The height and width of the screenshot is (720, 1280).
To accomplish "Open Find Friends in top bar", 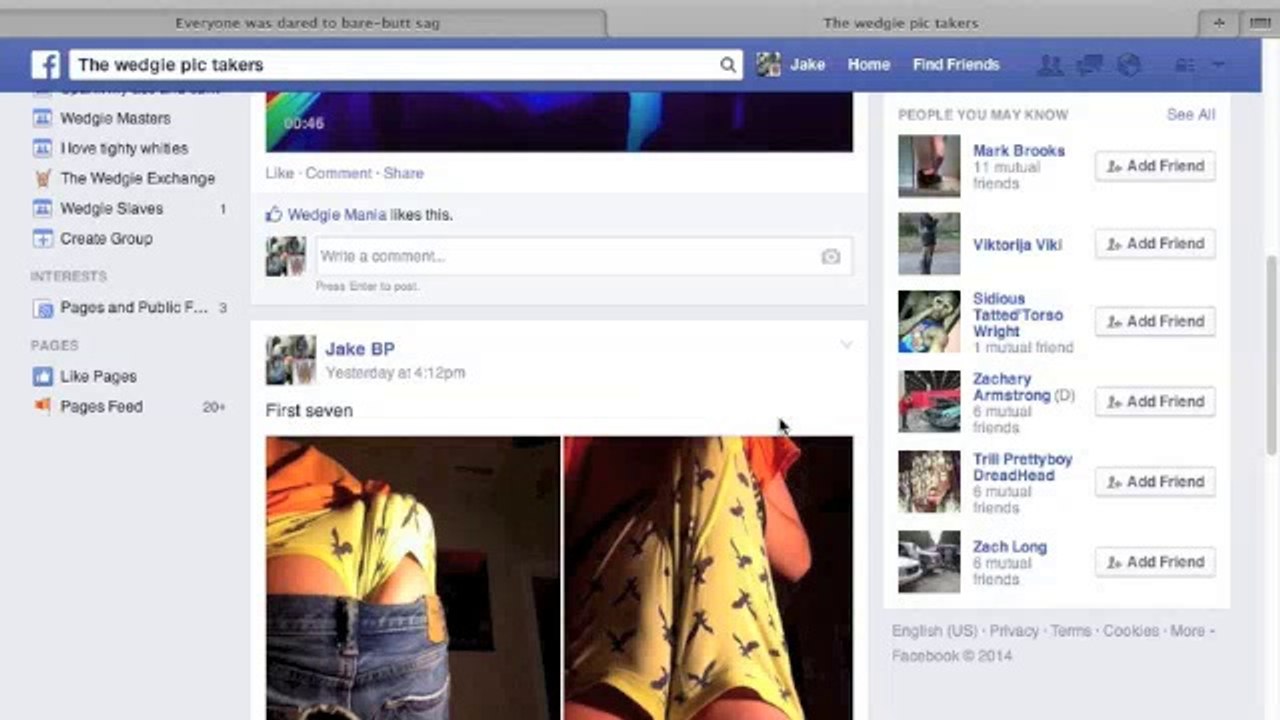I will click(x=956, y=65).
